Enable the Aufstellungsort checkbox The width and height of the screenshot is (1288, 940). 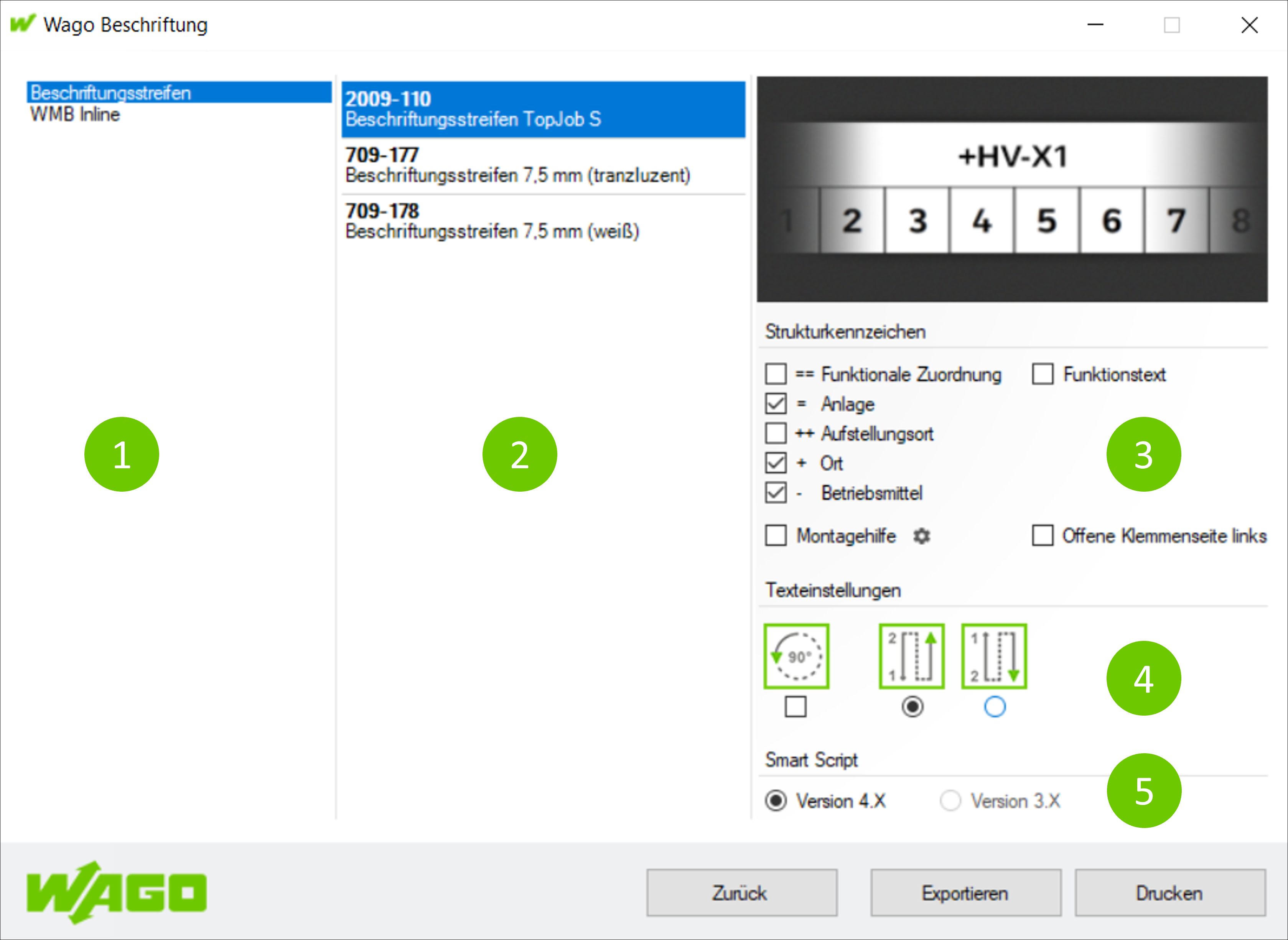coord(776,434)
